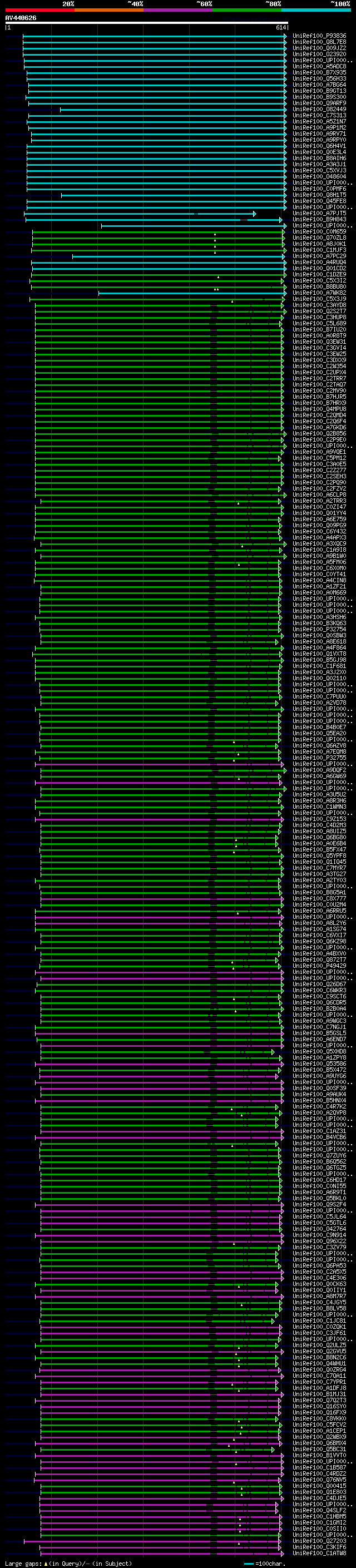This screenshot has height=1568, width=356.
Task: Select the label UniRef100_B5GJ98
Action: 319,659
